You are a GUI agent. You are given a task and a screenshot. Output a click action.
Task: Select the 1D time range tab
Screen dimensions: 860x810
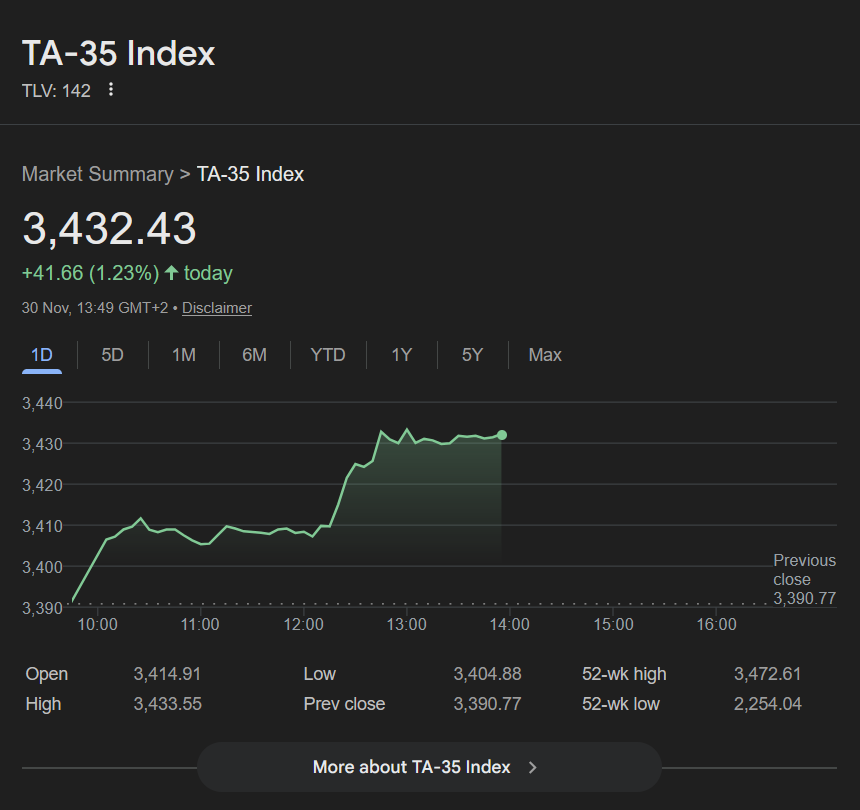coord(42,355)
